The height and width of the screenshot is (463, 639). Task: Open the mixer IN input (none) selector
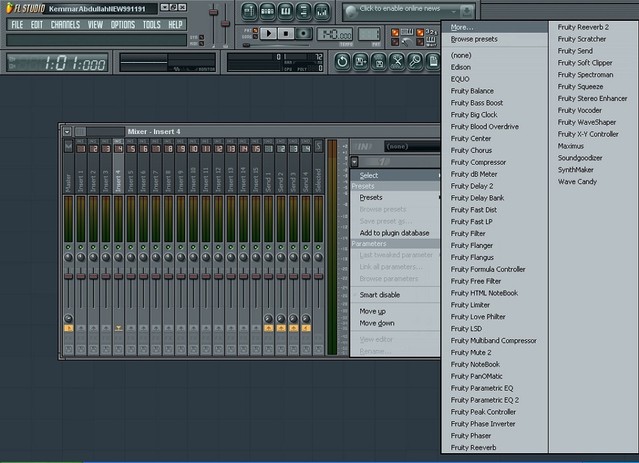tap(412, 146)
